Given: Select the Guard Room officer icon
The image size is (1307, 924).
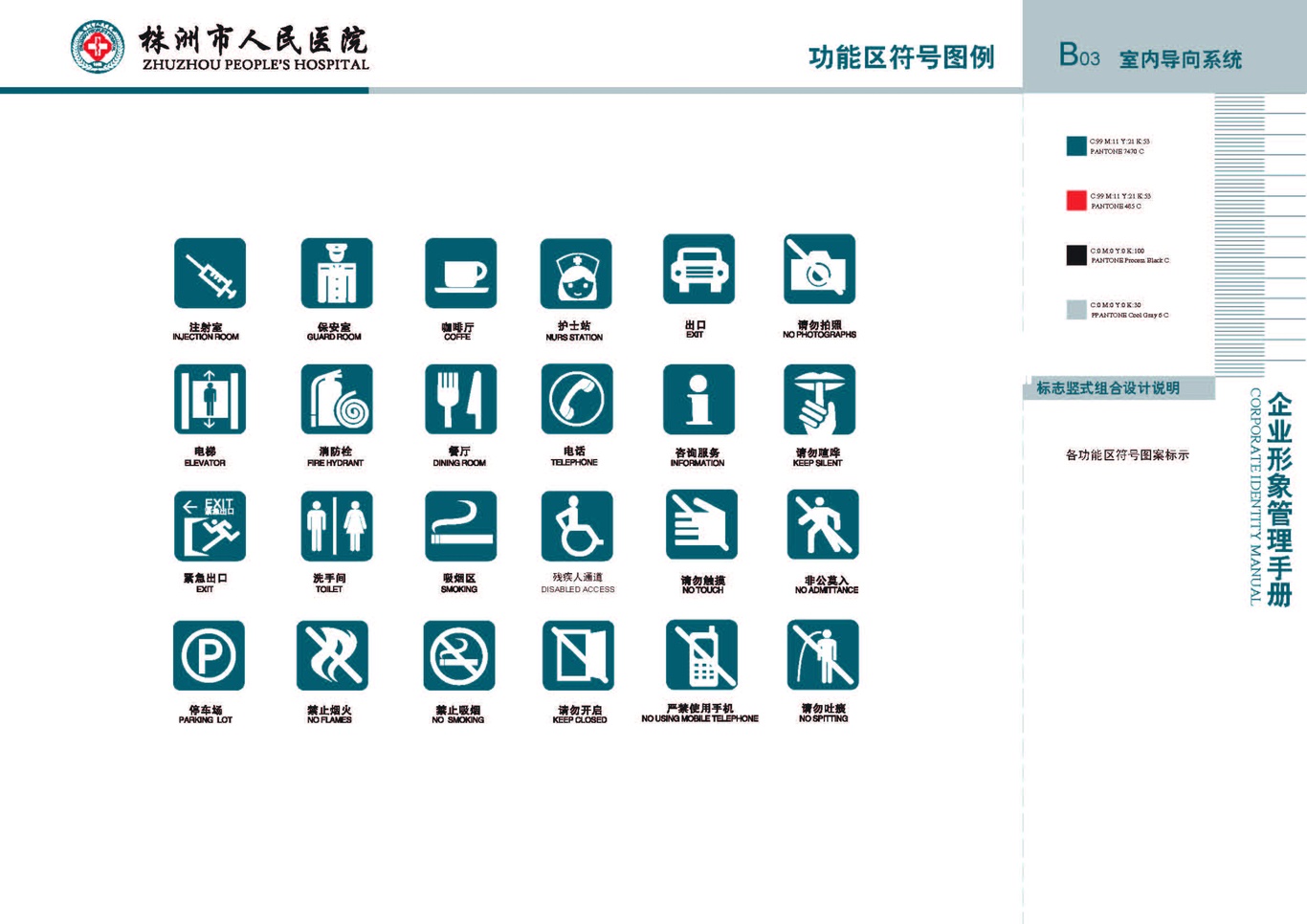Looking at the screenshot, I should coord(336,274).
